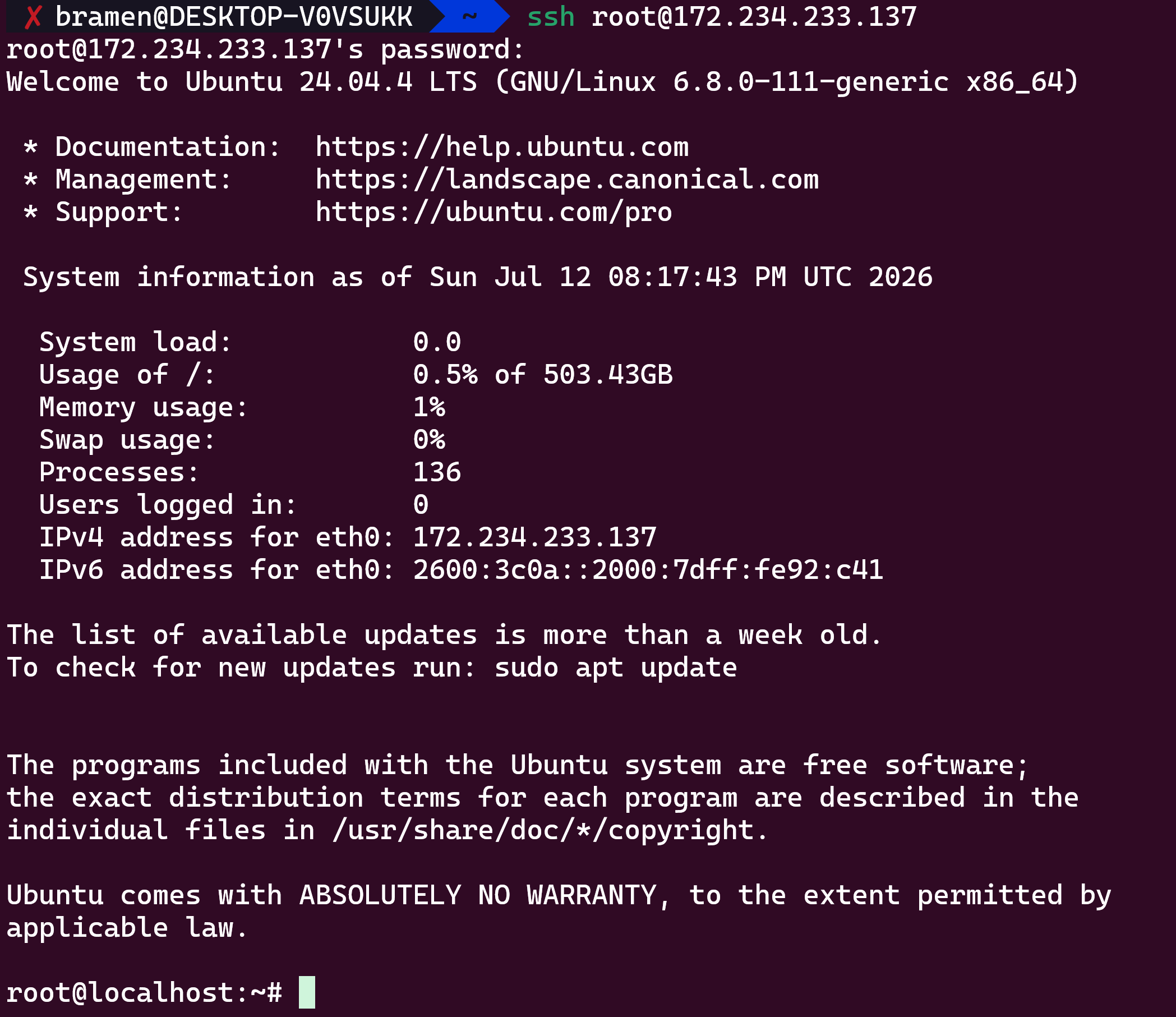Click the System load value 0.0
Image resolution: width=1176 pixels, height=1017 pixels.
(x=437, y=342)
